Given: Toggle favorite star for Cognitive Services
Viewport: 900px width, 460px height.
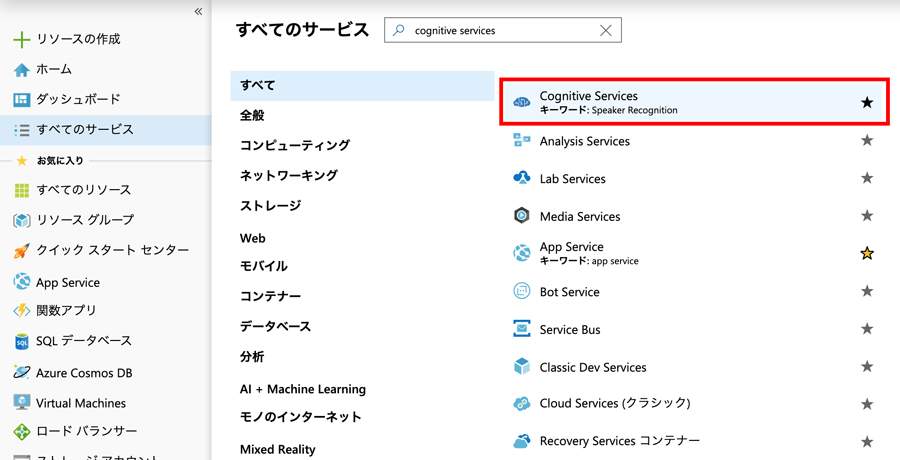Looking at the screenshot, I should click(867, 103).
